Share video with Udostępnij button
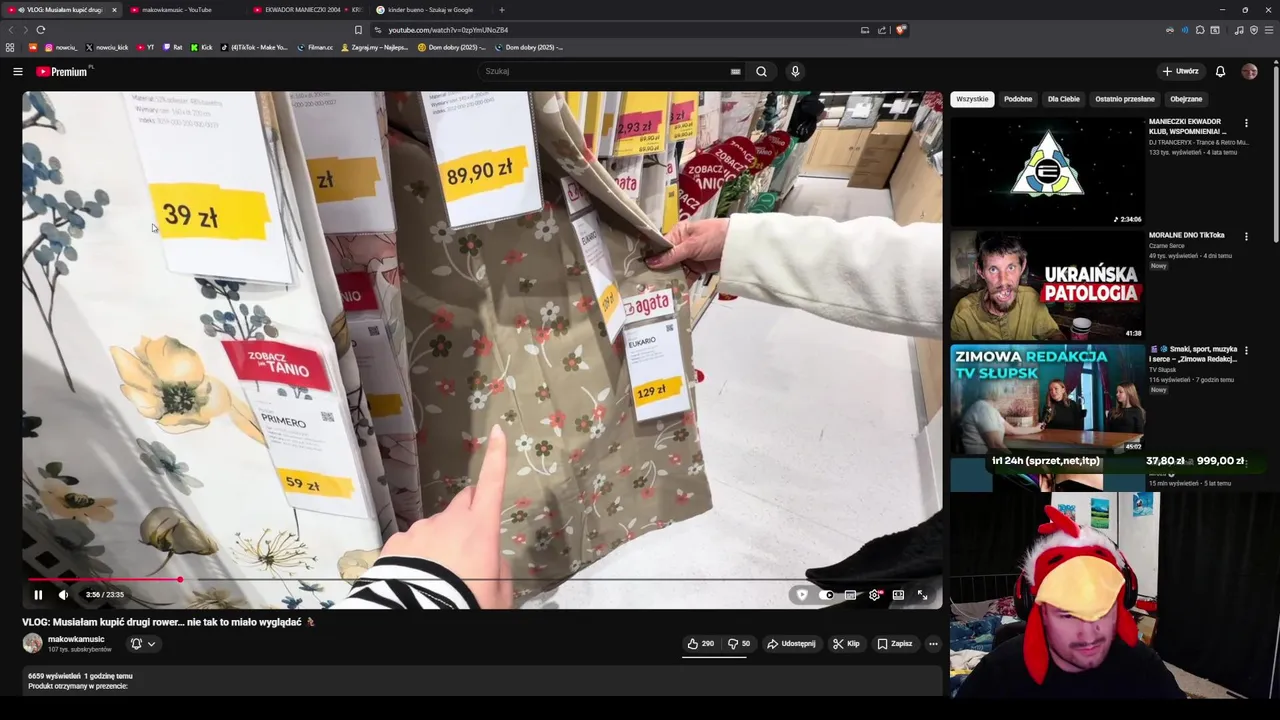 (791, 644)
